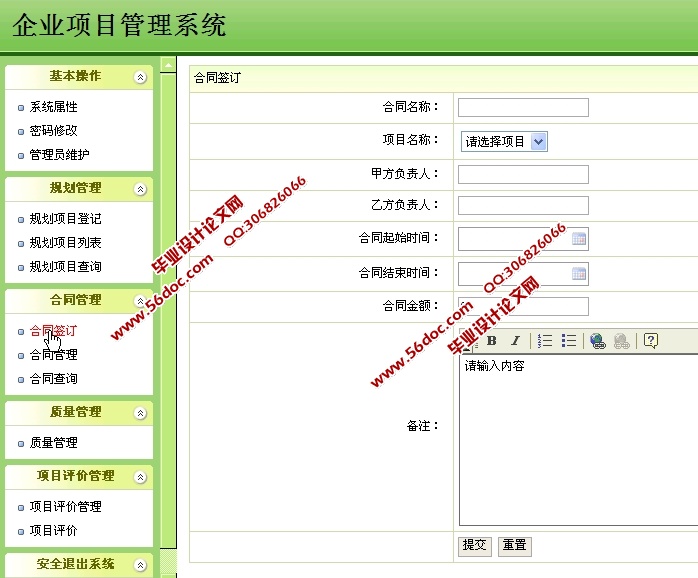Click into the 备注 rich text area
This screenshot has width=698, height=578.
578,440
